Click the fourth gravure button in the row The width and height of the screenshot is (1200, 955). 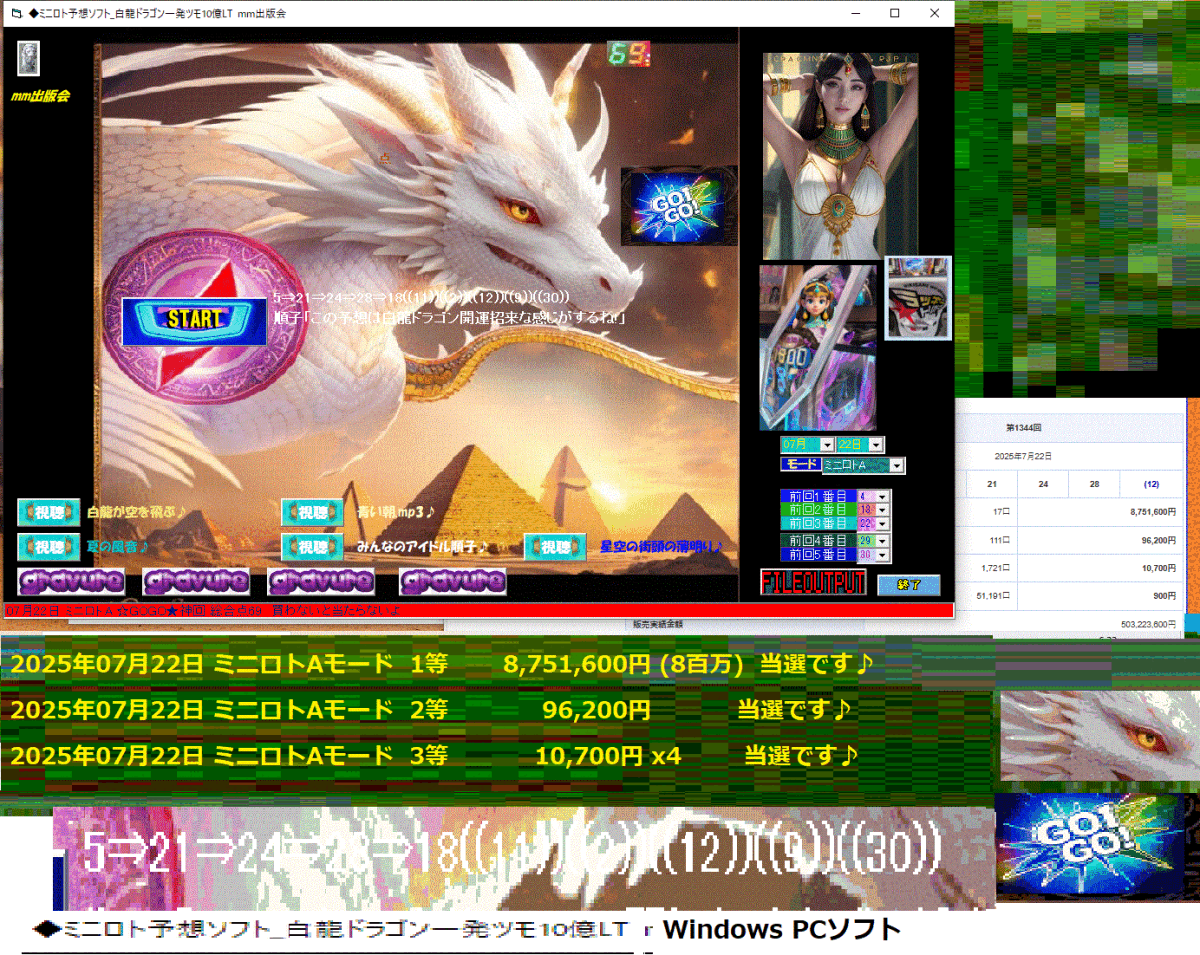coord(453,581)
